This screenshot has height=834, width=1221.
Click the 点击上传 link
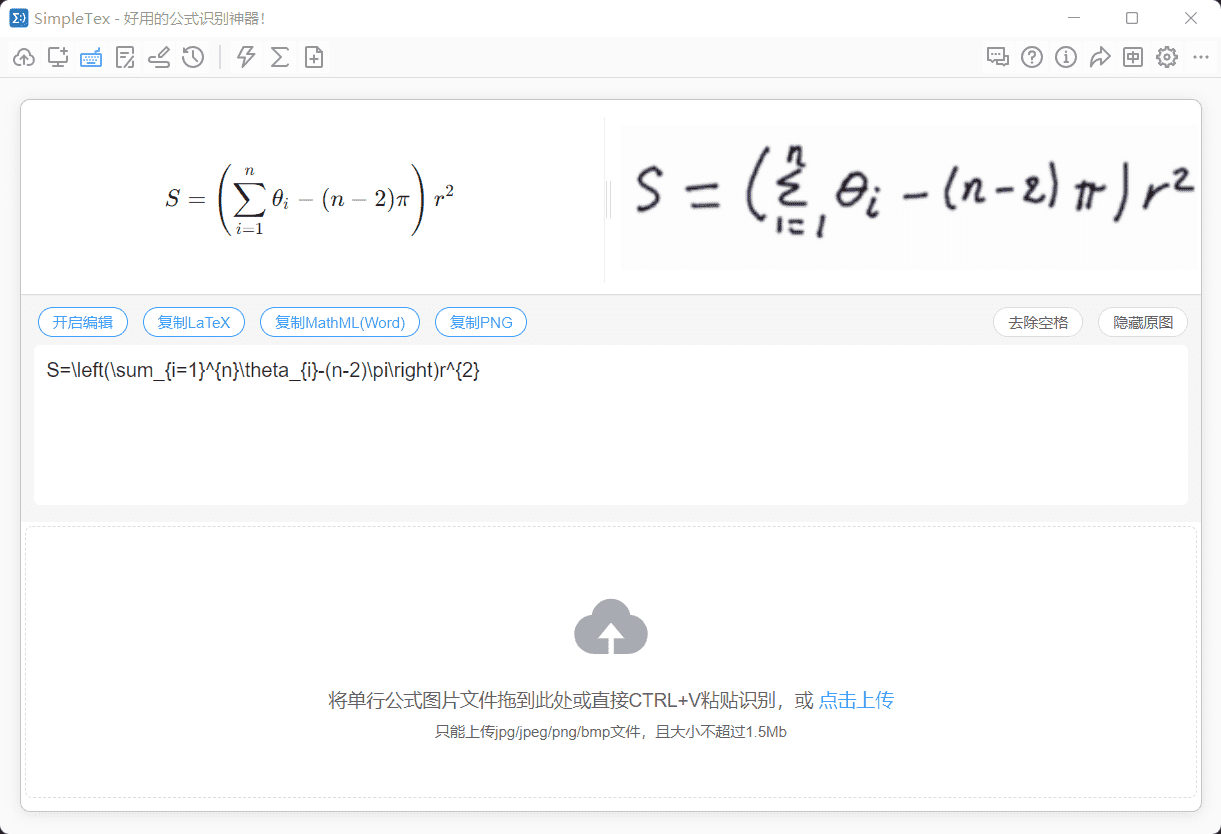[856, 700]
